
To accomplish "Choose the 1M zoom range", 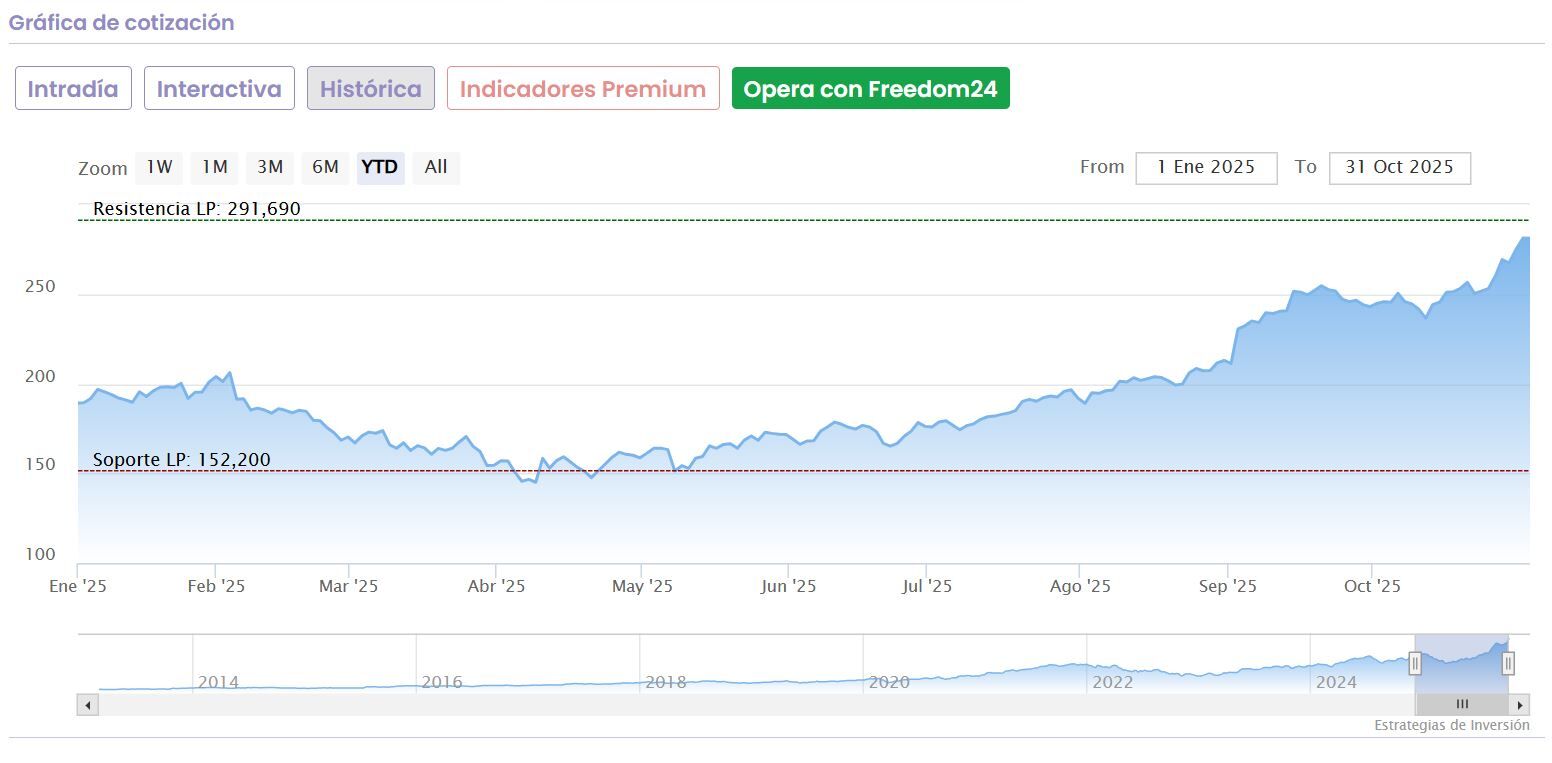I will pyautogui.click(x=215, y=167).
